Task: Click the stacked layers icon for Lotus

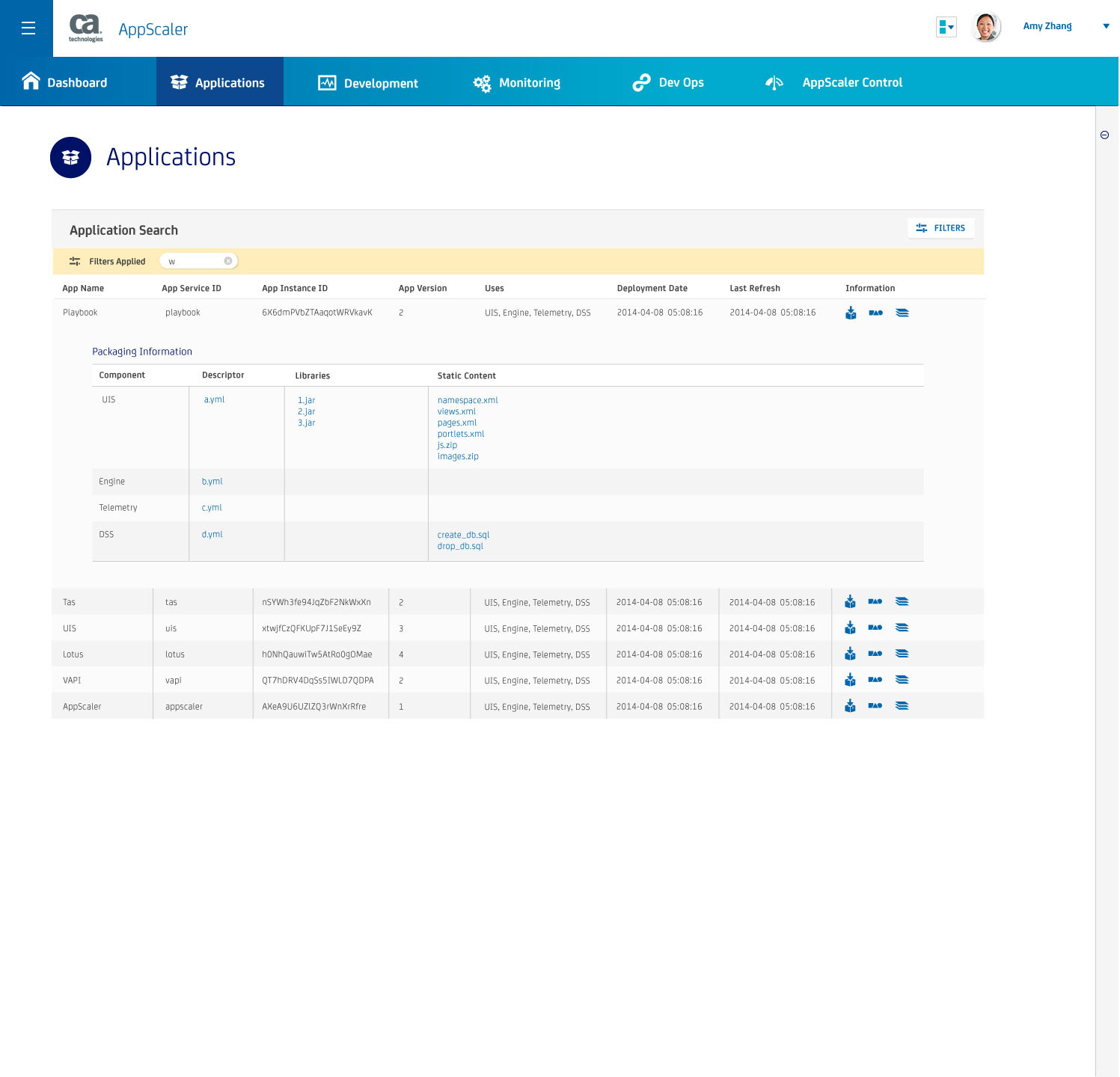Action: coord(902,654)
